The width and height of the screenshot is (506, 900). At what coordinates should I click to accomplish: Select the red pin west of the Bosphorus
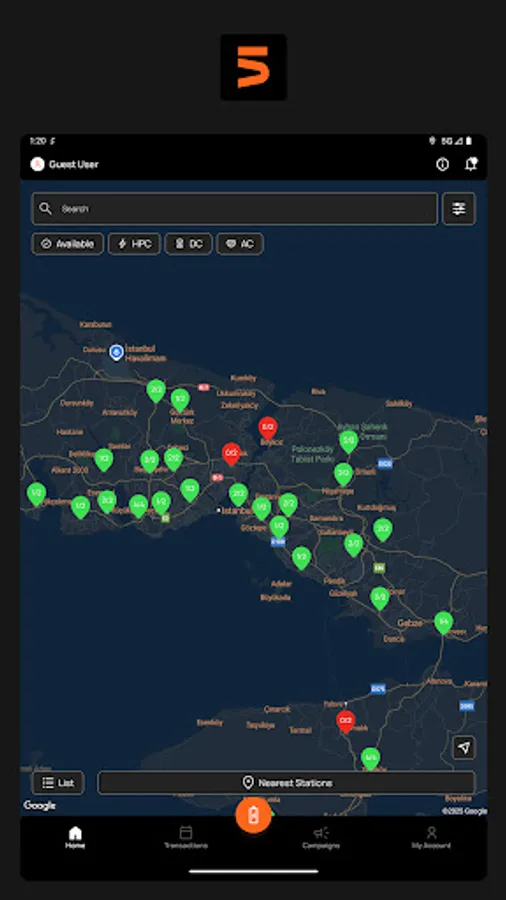pos(231,454)
